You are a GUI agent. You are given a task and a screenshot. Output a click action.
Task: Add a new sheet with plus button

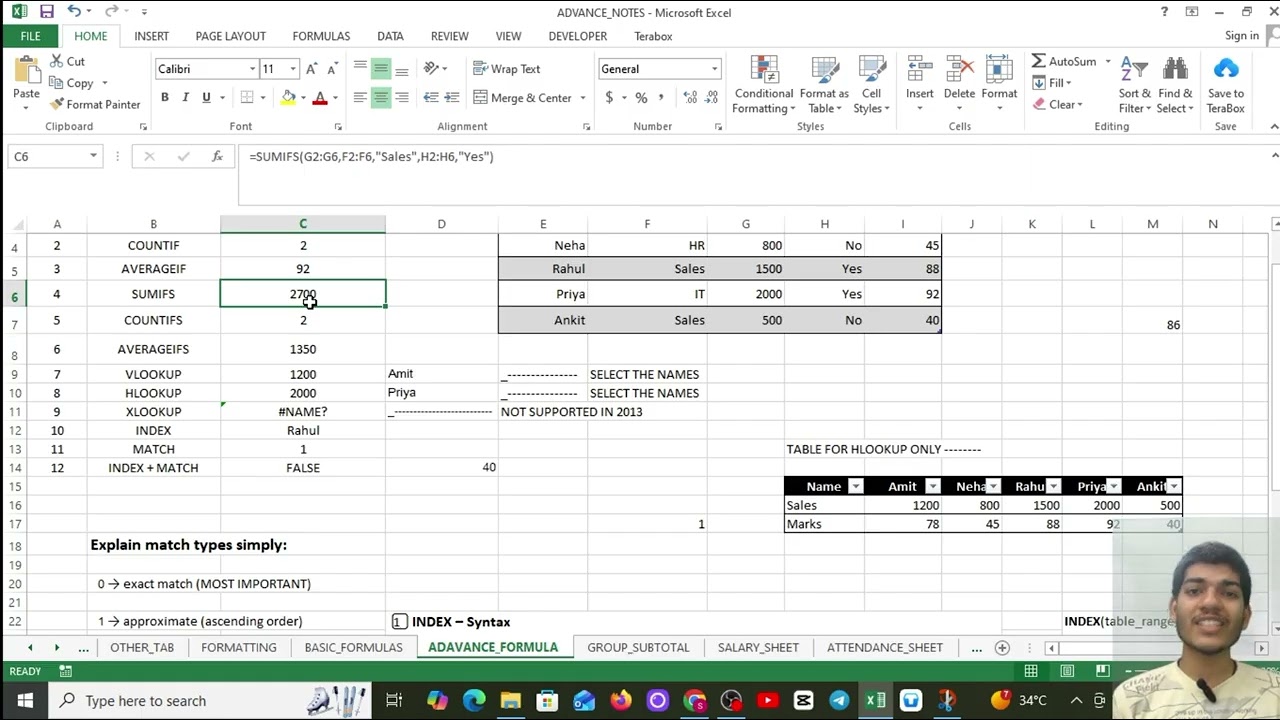[1002, 647]
